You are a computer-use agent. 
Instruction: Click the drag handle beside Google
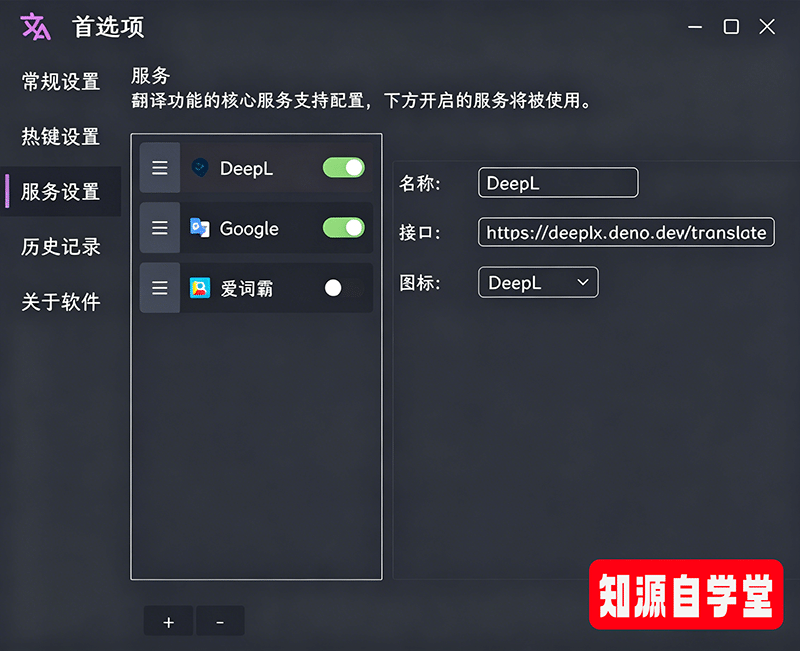pos(160,228)
